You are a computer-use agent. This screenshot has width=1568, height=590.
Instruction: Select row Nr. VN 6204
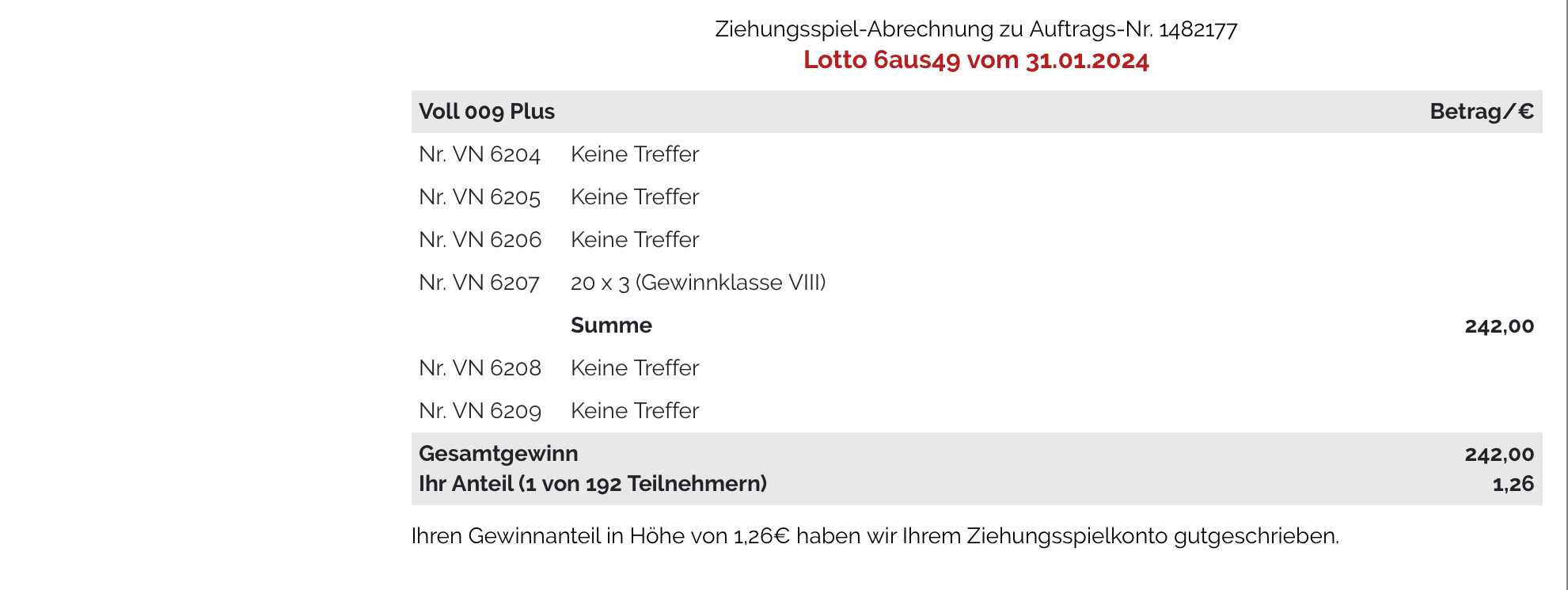(977, 154)
